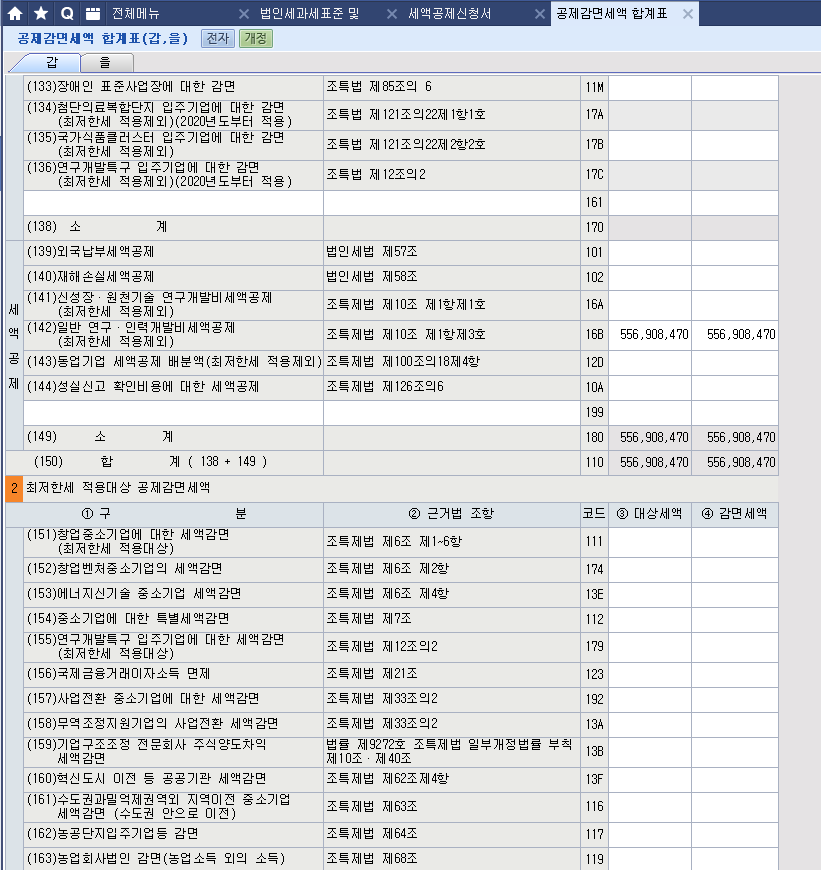
Task: Click ② 근거법 조항 column header
Action: pyautogui.click(x=452, y=514)
